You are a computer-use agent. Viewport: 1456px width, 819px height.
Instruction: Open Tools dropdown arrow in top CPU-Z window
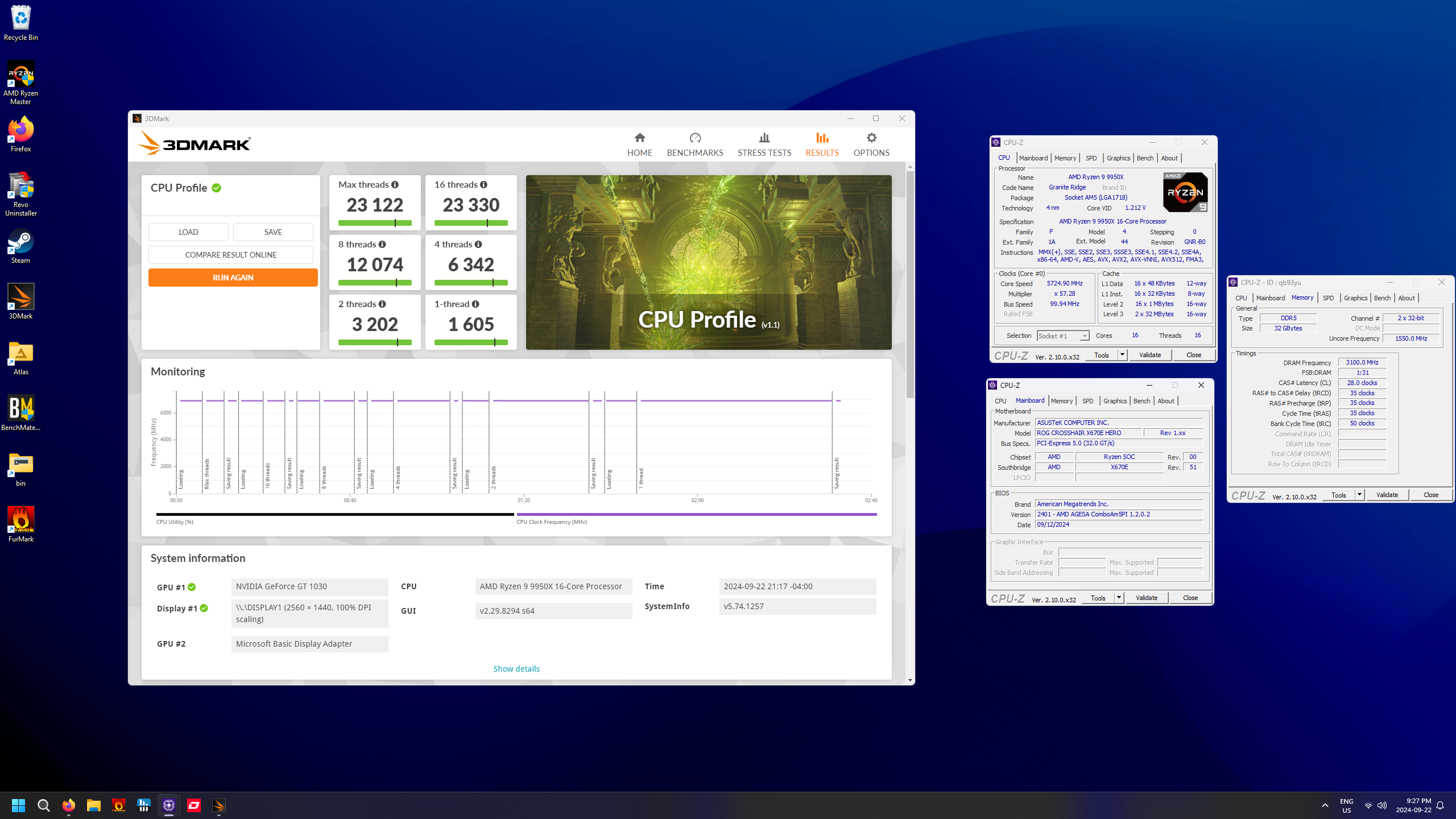coord(1122,355)
